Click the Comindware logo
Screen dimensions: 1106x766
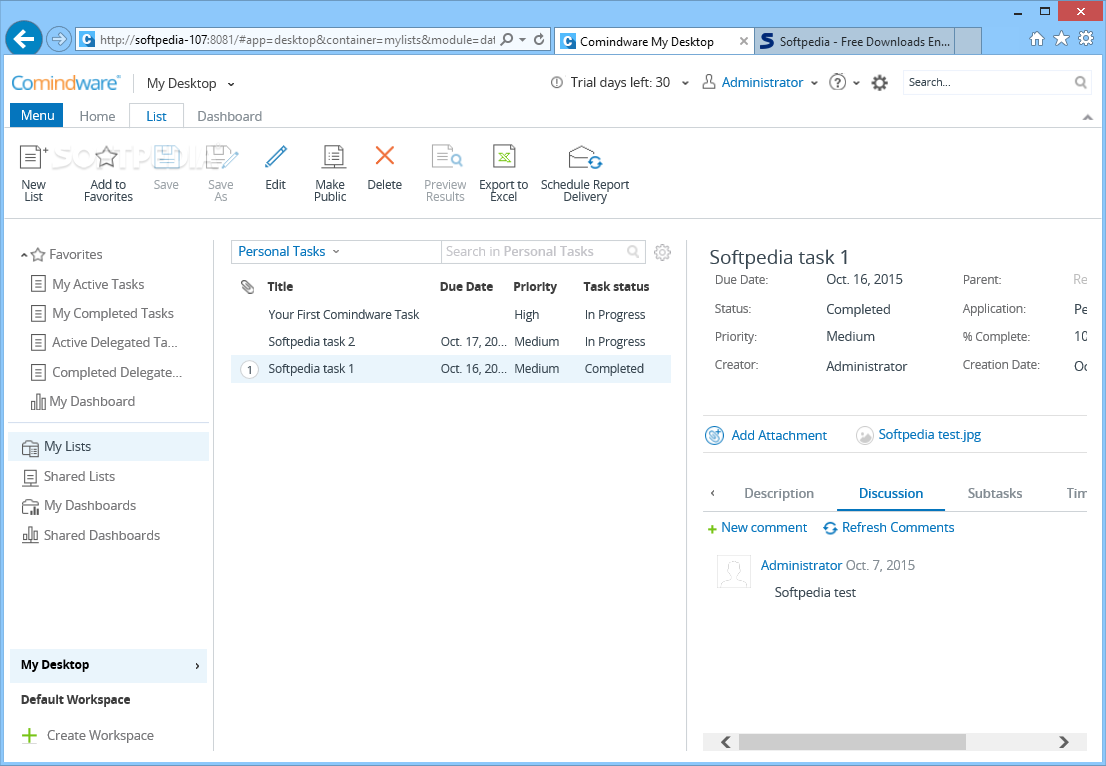click(x=66, y=83)
